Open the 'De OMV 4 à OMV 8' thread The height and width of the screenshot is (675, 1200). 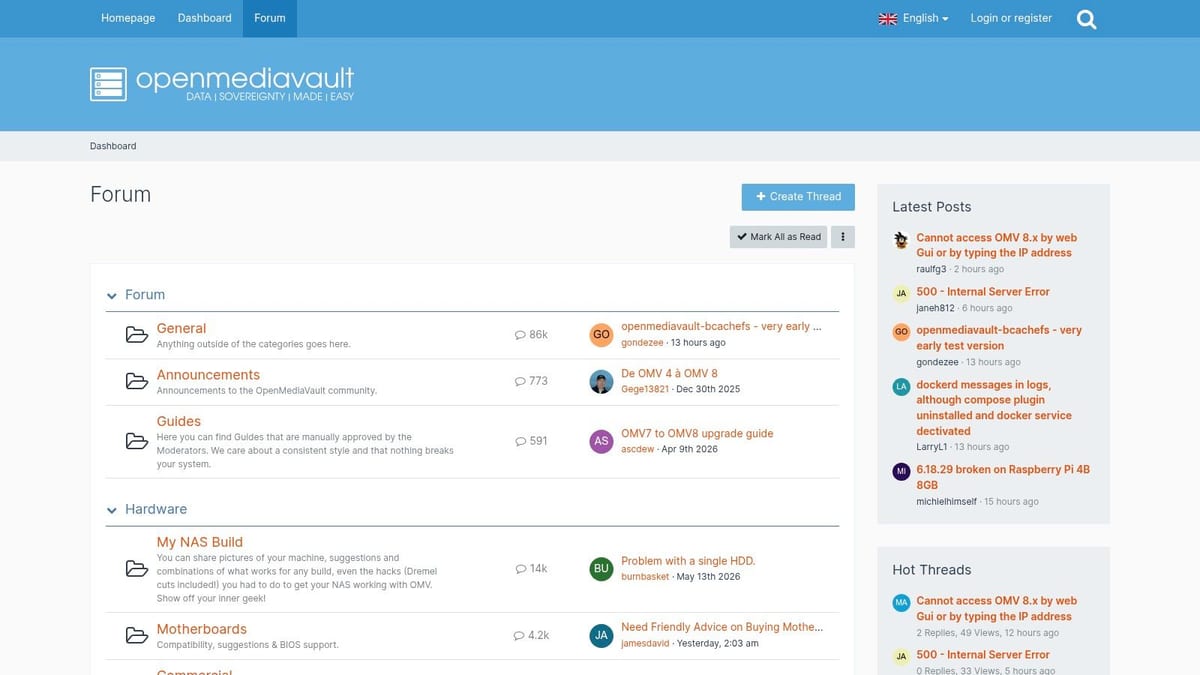tap(669, 373)
